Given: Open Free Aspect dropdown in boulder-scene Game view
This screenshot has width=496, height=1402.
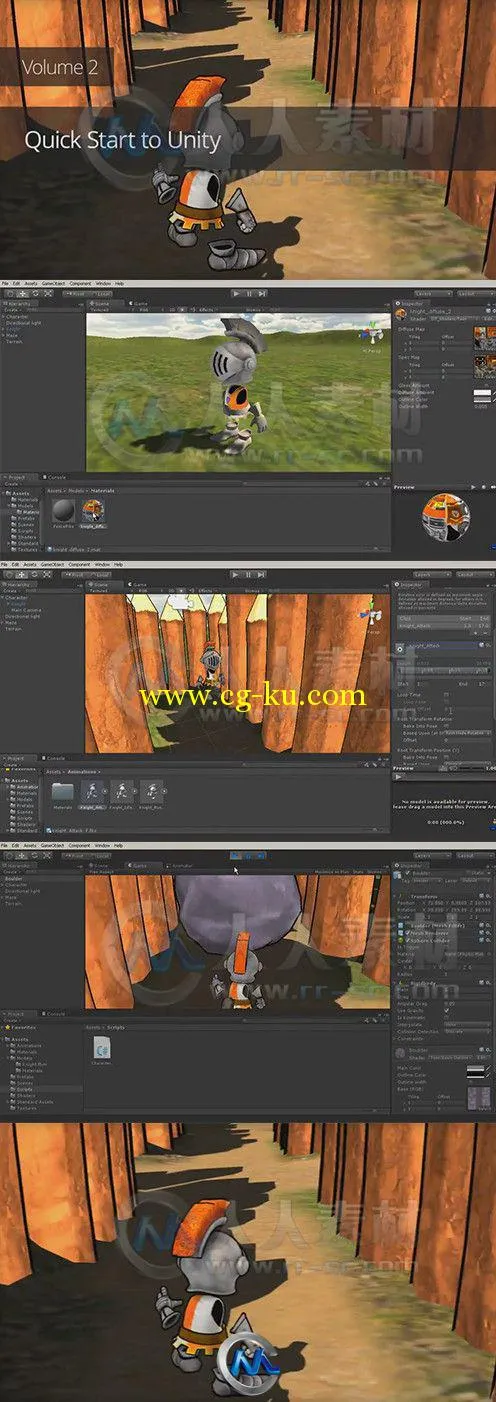Looking at the screenshot, I should pyautogui.click(x=100, y=873).
